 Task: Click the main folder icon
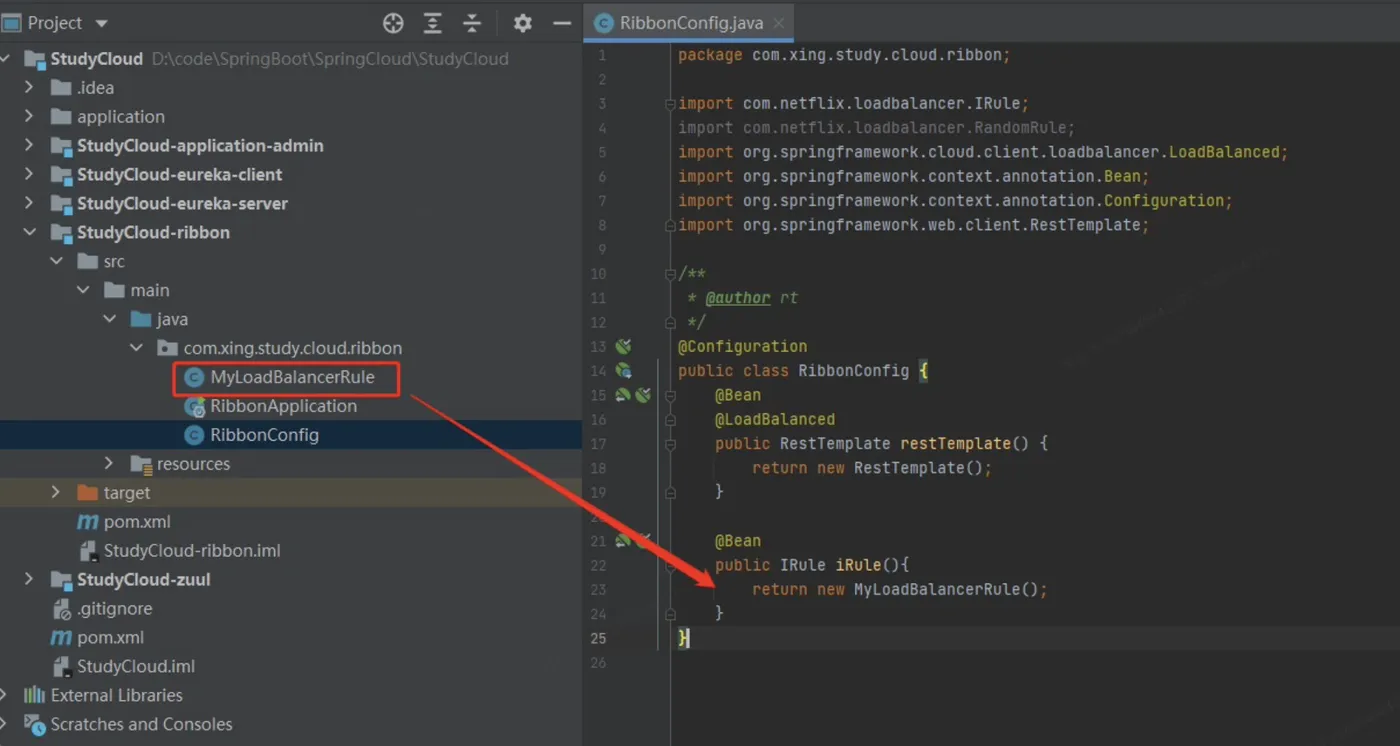tap(114, 291)
